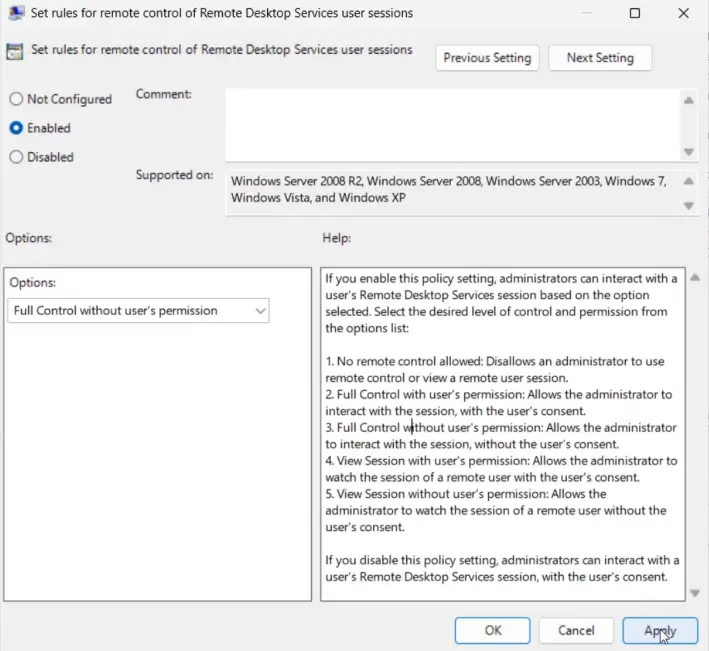Open the Full Control without user's permission dropdown
This screenshot has width=709, height=651.
coord(139,311)
